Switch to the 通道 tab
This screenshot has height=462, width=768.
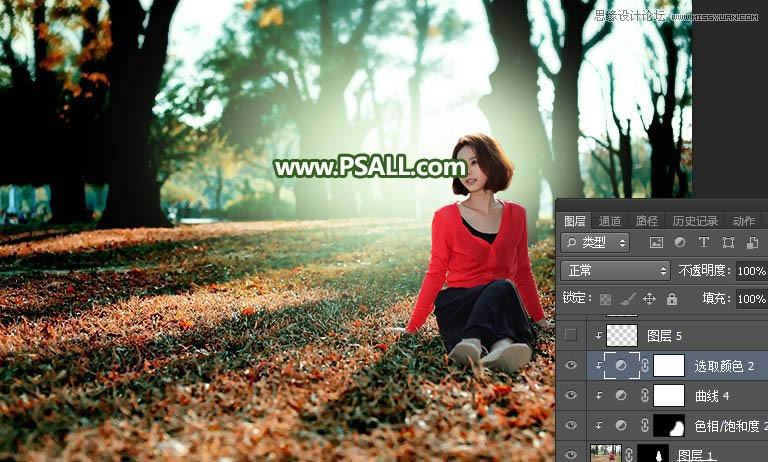[609, 221]
